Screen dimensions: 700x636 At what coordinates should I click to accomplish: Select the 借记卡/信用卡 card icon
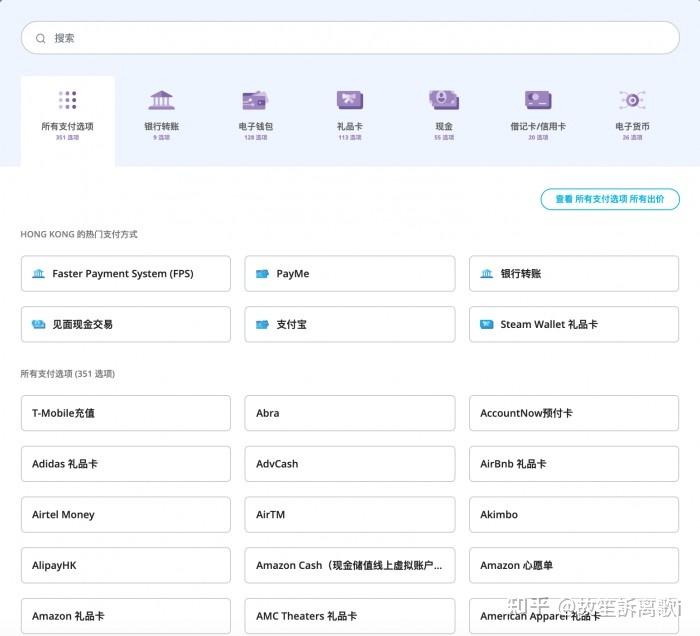[x=538, y=100]
